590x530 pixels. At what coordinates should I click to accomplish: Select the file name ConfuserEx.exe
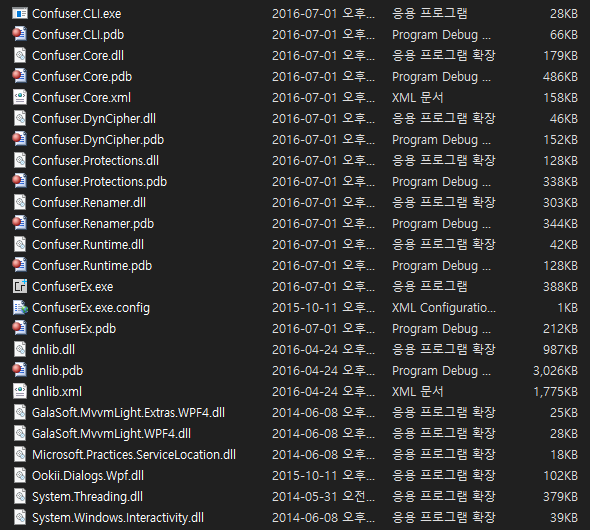(73, 287)
